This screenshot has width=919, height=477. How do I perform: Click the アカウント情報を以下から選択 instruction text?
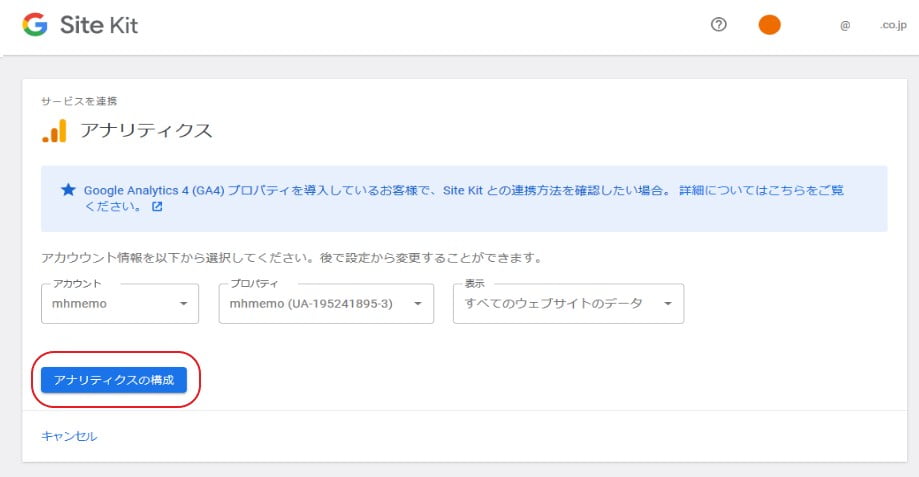pyautogui.click(x=290, y=257)
